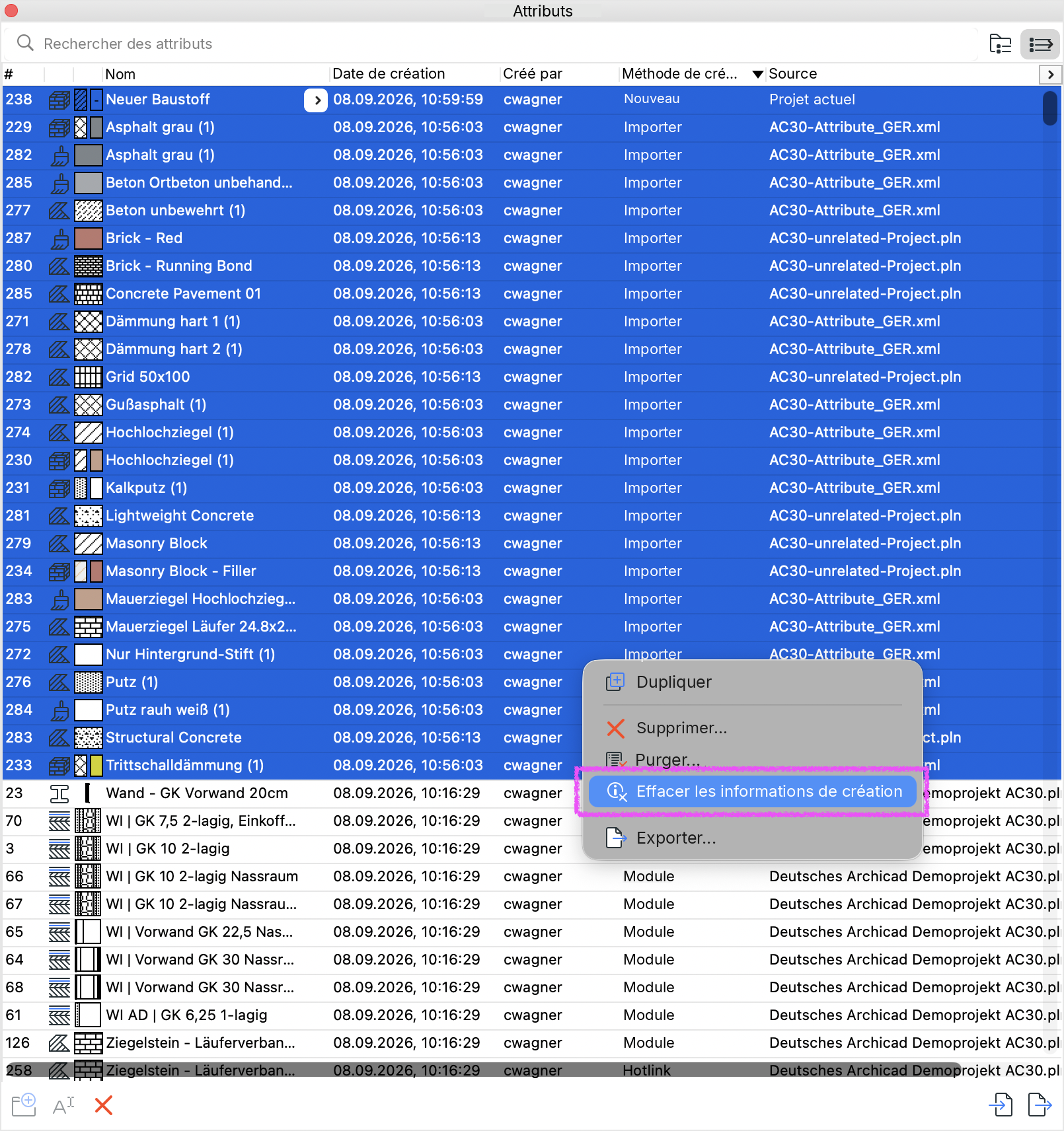This screenshot has height=1131, width=1064.
Task: Click the Mauerziegel Hochlochzieg... tan swatch
Action: tap(89, 599)
